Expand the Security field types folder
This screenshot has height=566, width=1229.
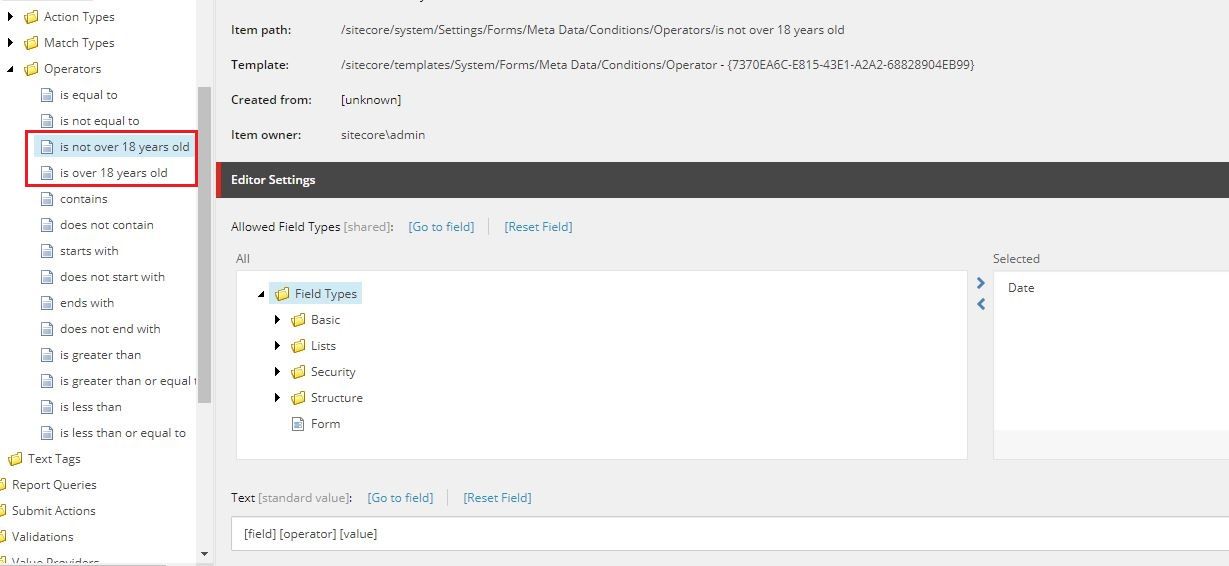click(278, 372)
